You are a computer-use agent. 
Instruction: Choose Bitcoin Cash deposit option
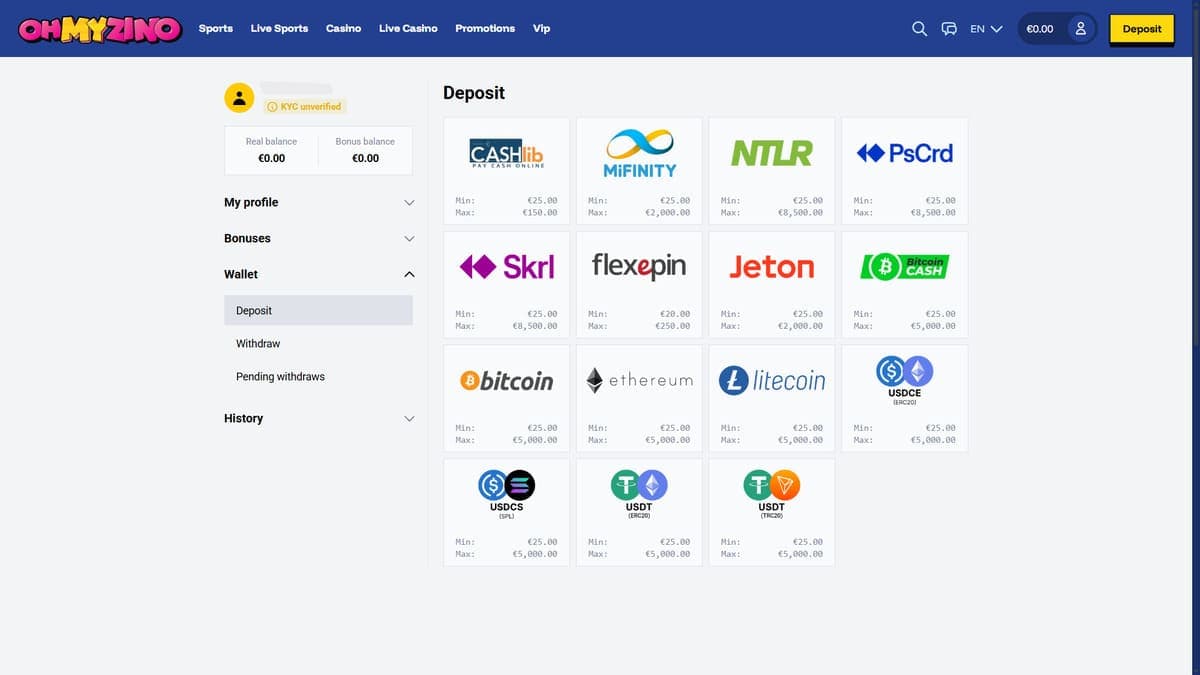coord(905,284)
